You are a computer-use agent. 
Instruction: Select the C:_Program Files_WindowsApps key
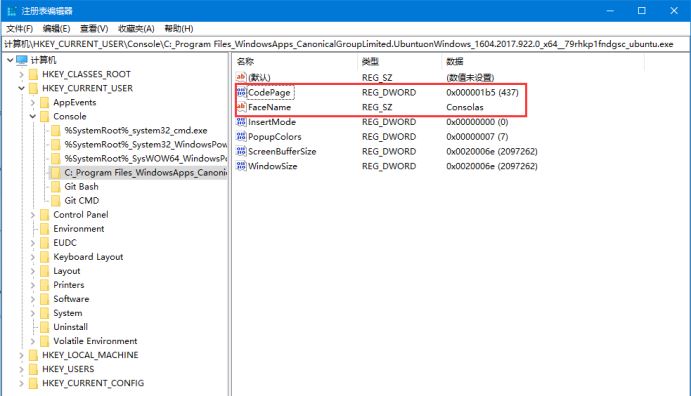145,173
